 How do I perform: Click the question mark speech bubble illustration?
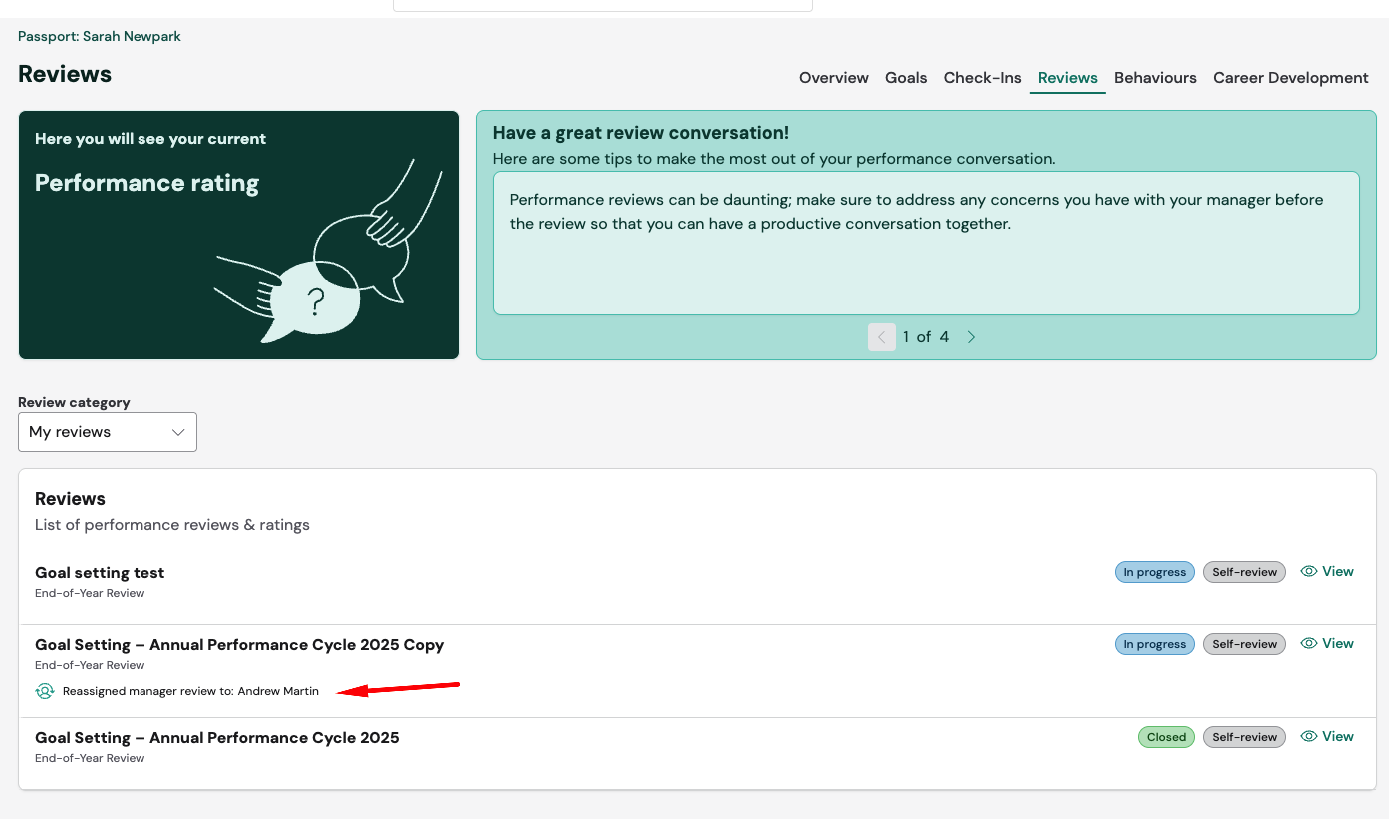pyautogui.click(x=315, y=300)
